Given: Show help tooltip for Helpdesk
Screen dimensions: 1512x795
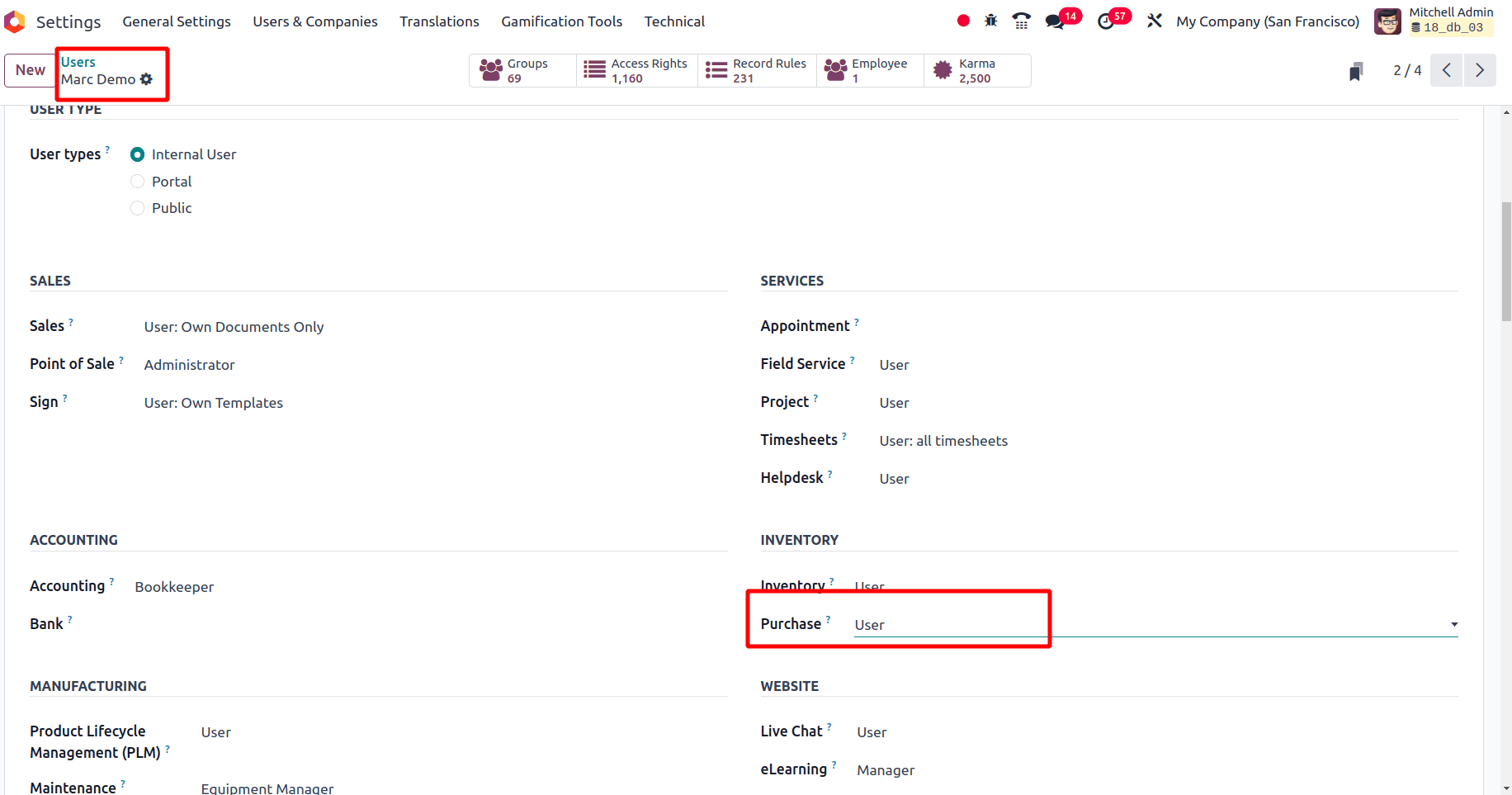Looking at the screenshot, I should pyautogui.click(x=830, y=474).
